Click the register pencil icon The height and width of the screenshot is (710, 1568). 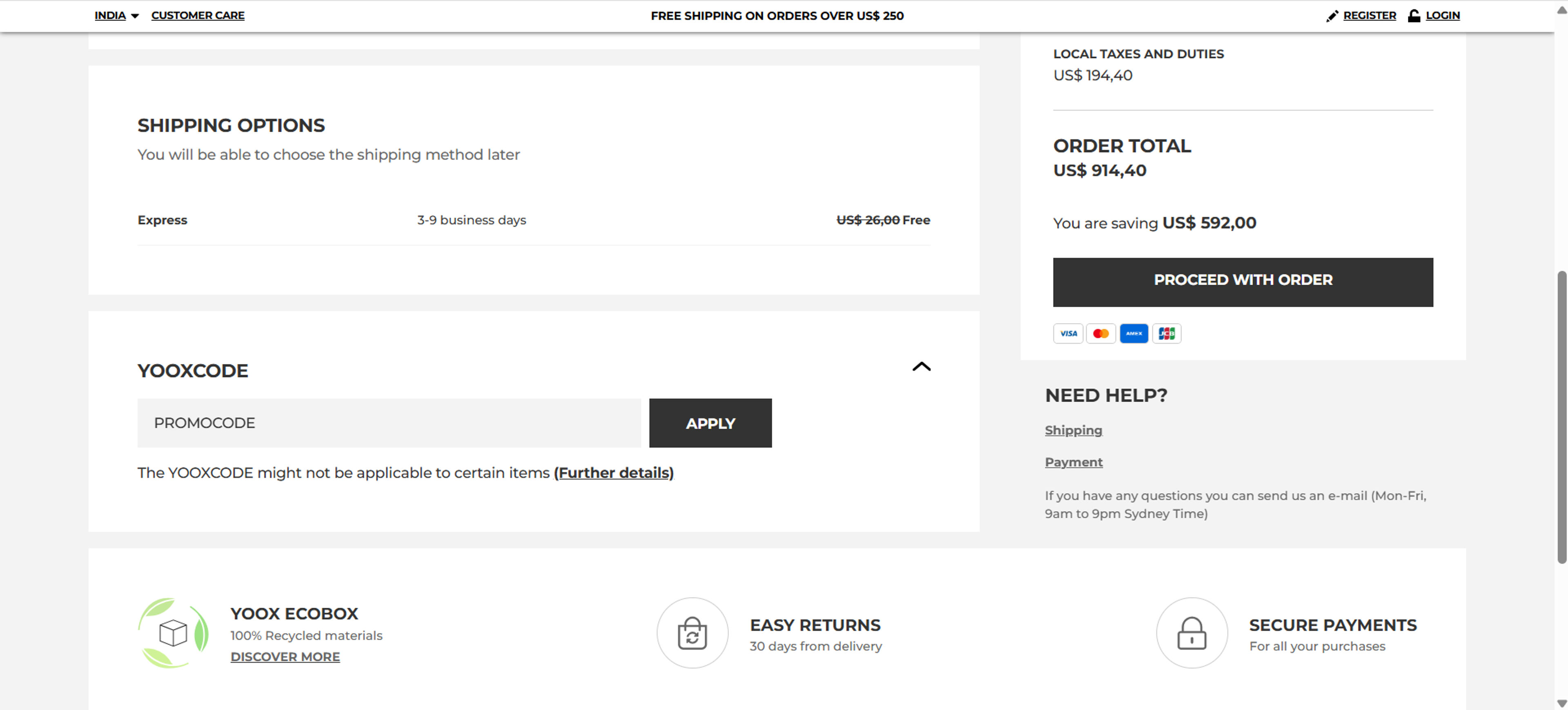(1333, 15)
